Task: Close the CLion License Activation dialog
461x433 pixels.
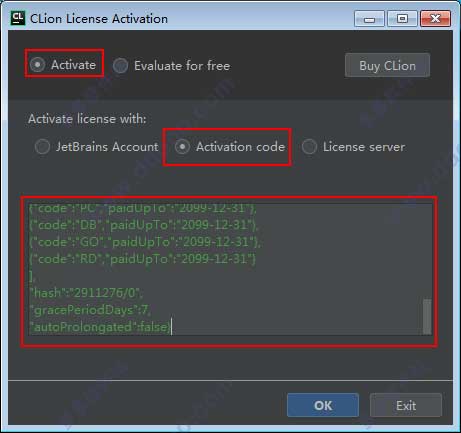Action: tap(435, 18)
